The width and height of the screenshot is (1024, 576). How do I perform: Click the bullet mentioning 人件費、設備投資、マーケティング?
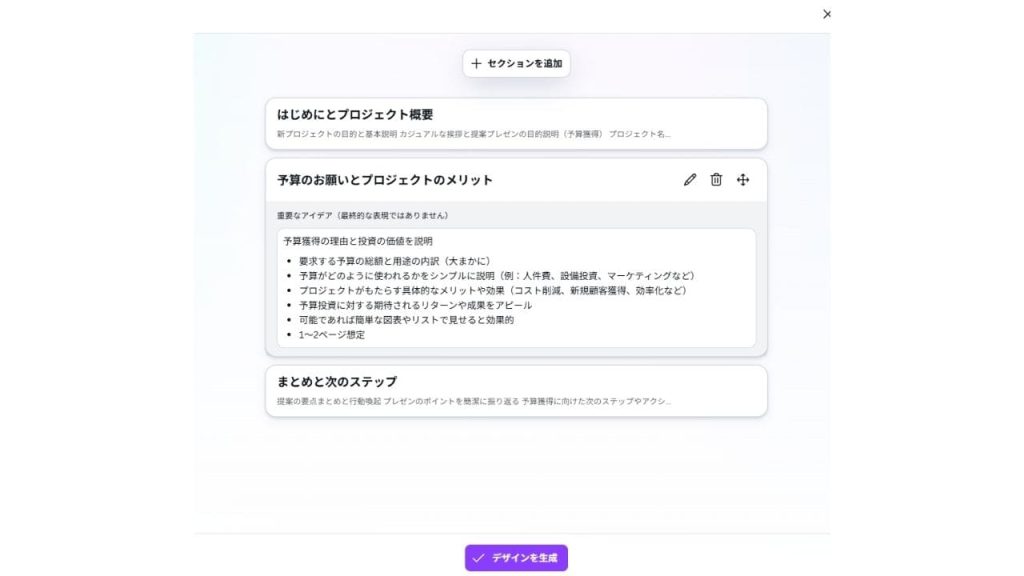coord(495,275)
